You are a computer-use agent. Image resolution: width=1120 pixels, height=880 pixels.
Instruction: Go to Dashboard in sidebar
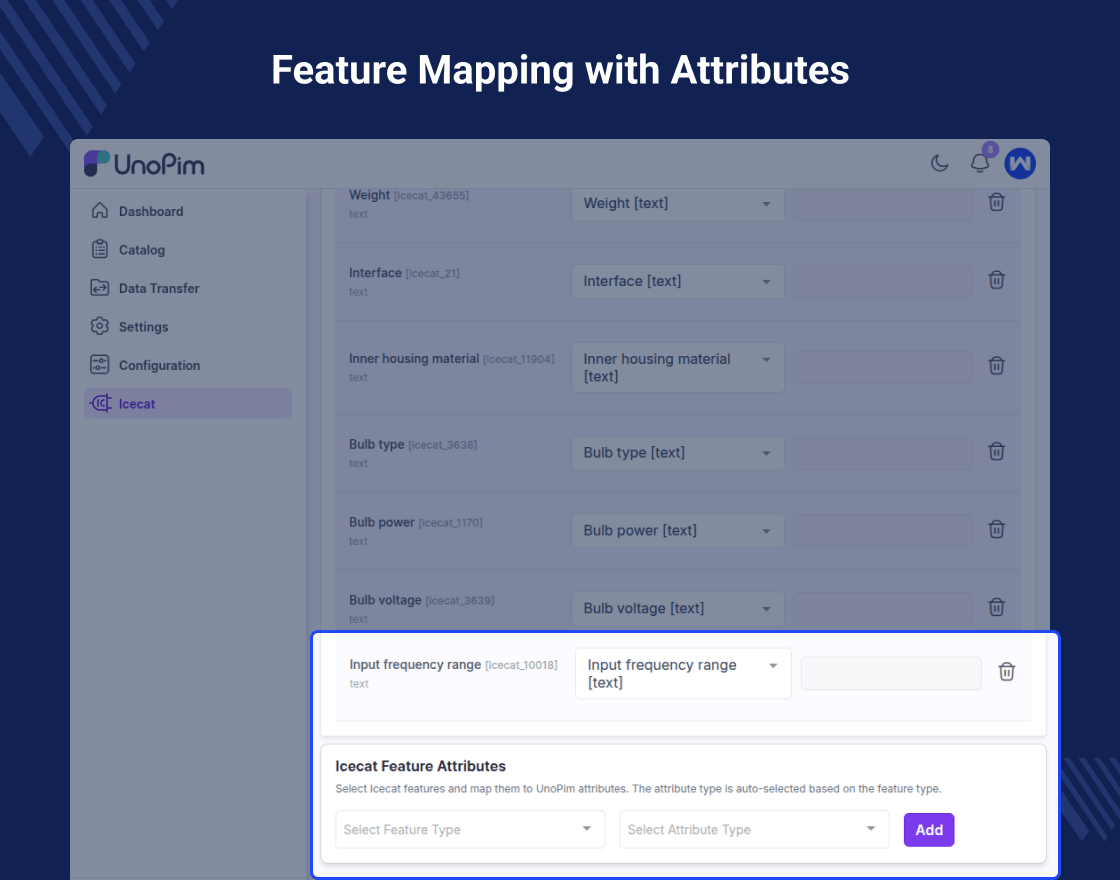tap(150, 211)
